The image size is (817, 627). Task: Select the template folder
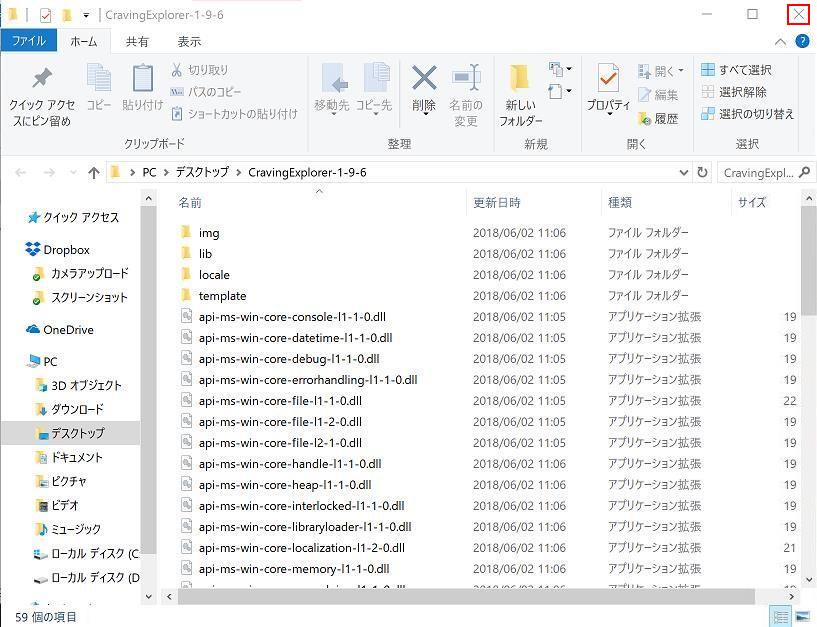pyautogui.click(x=222, y=296)
